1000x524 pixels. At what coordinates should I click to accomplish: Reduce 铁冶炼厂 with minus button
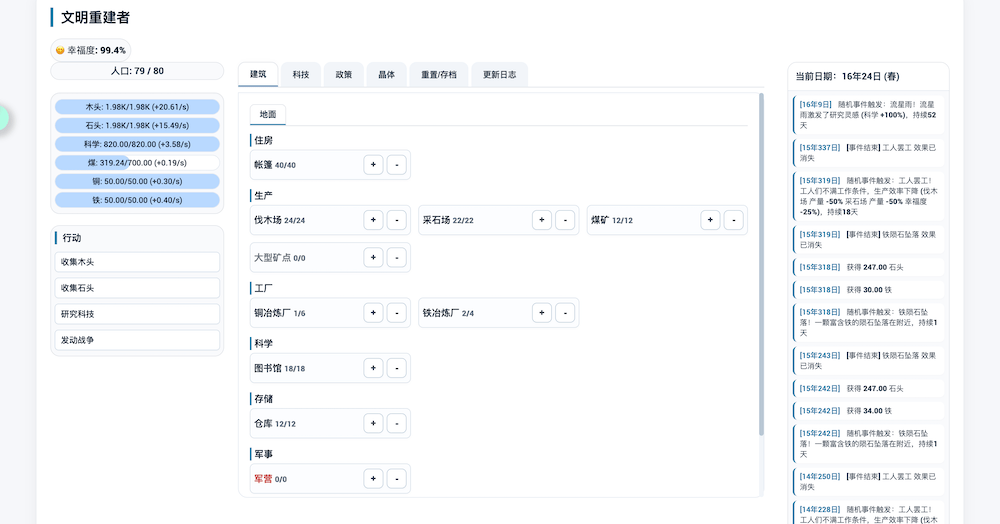click(x=565, y=313)
